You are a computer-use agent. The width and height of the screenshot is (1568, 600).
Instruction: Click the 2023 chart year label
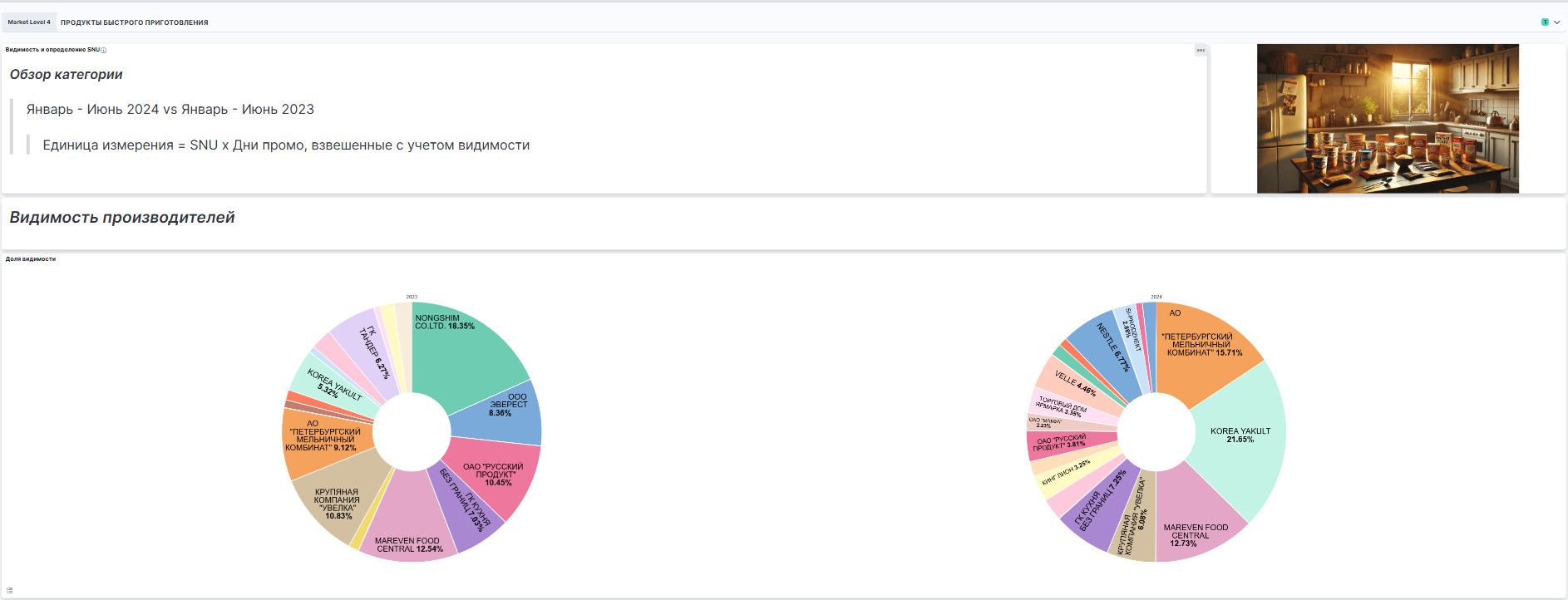click(412, 297)
